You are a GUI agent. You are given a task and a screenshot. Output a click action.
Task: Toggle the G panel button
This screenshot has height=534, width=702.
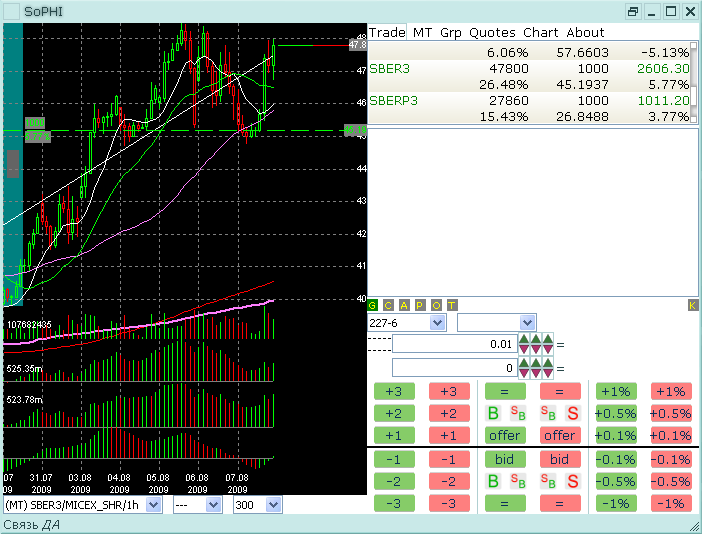(x=372, y=305)
